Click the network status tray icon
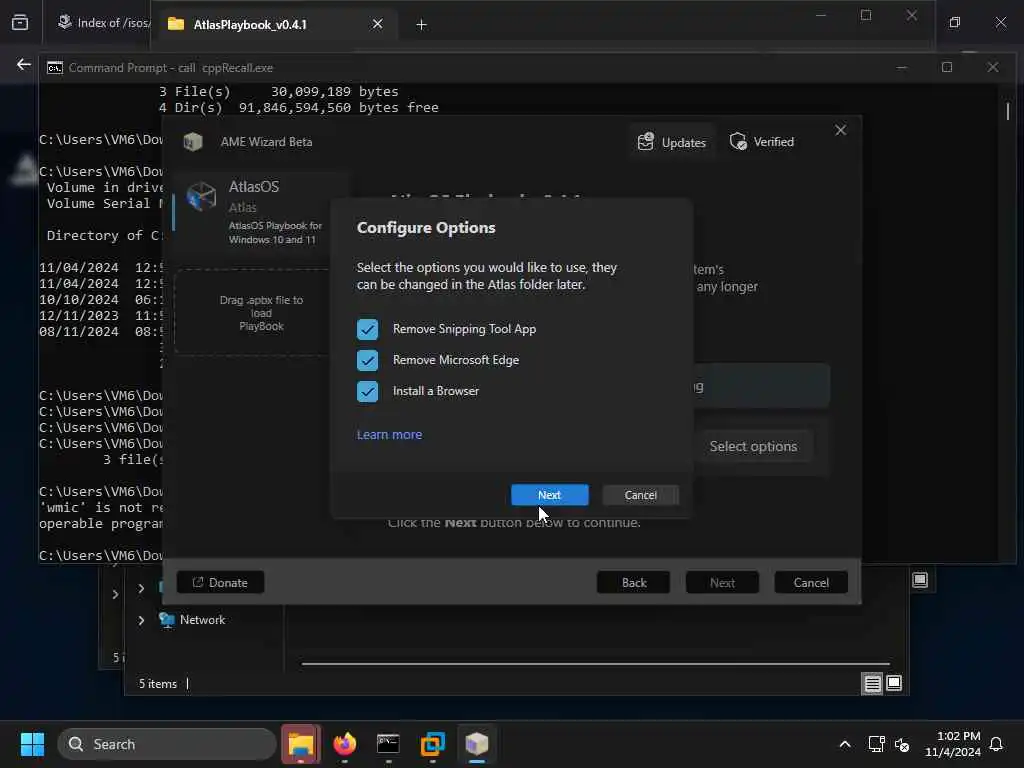This screenshot has height=768, width=1024. coord(876,744)
